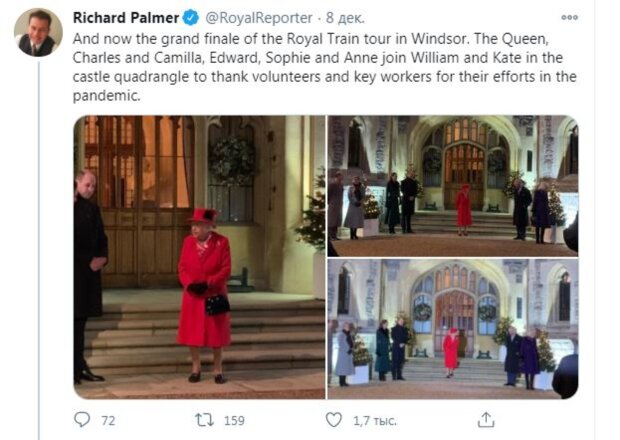This screenshot has height=440, width=620.
Task: Like the tweet with the heart icon
Action: coord(333,420)
